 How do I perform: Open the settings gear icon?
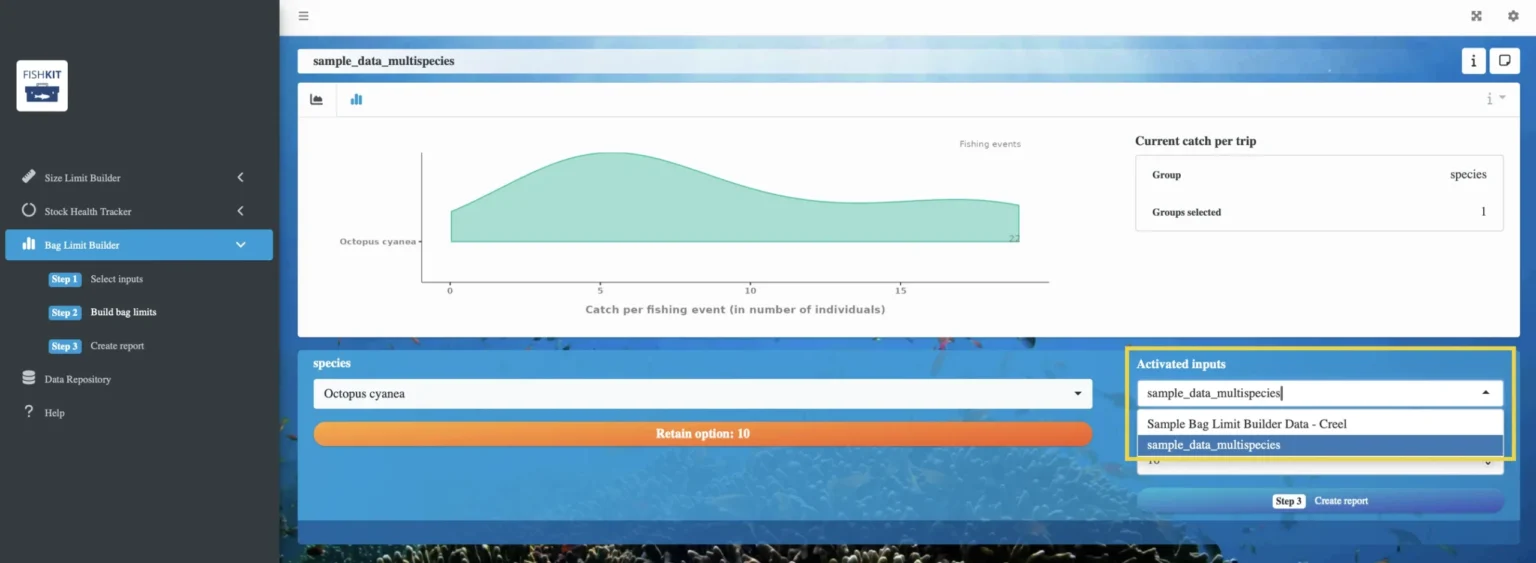pos(1513,16)
